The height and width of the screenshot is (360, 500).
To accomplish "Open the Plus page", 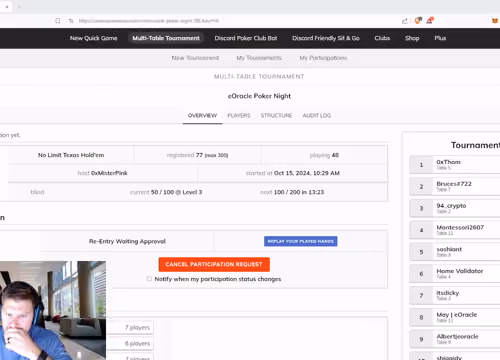I will click(x=440, y=38).
